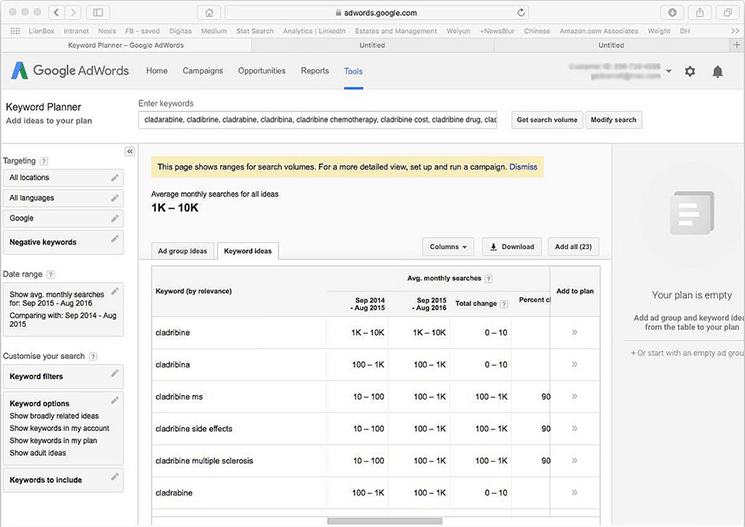This screenshot has width=745, height=527.
Task: Collapse the left sidebar panel chevron
Action: tap(130, 152)
